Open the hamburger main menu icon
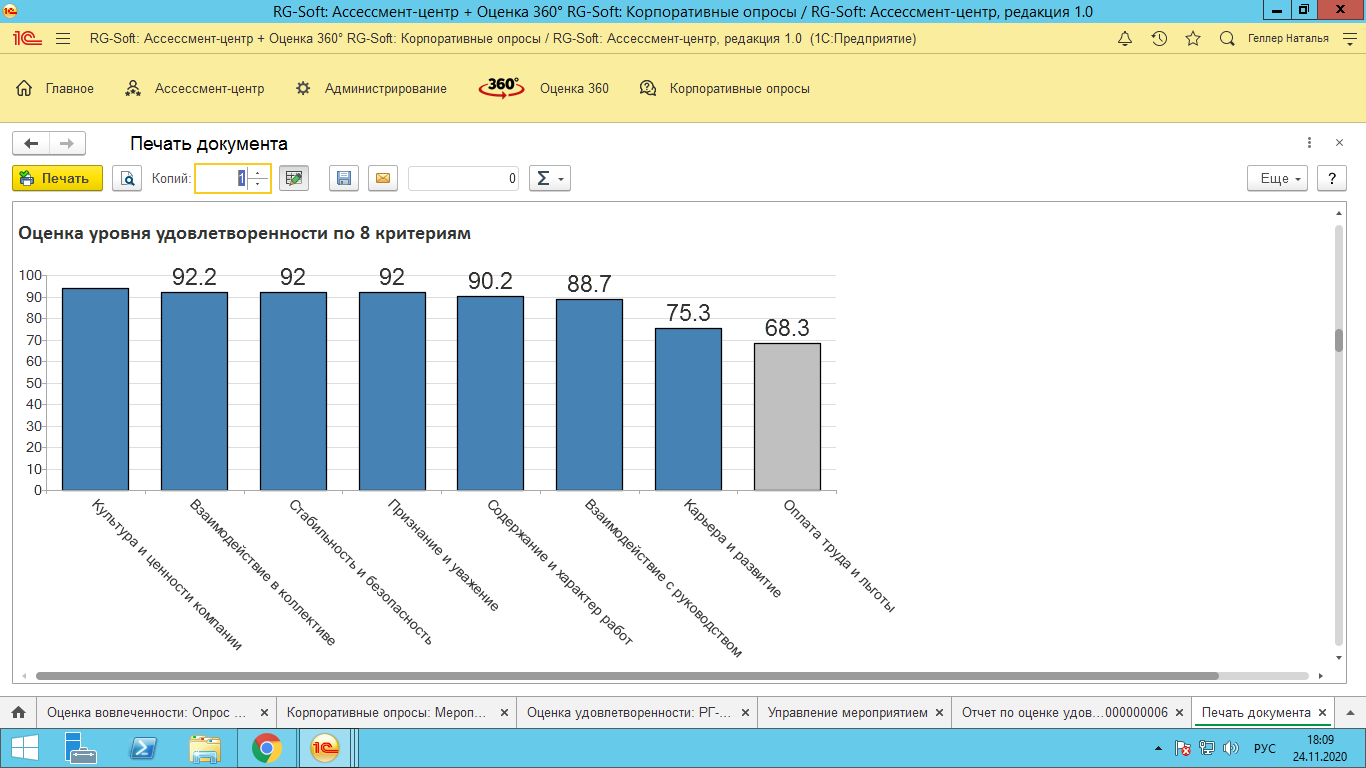 (x=63, y=39)
